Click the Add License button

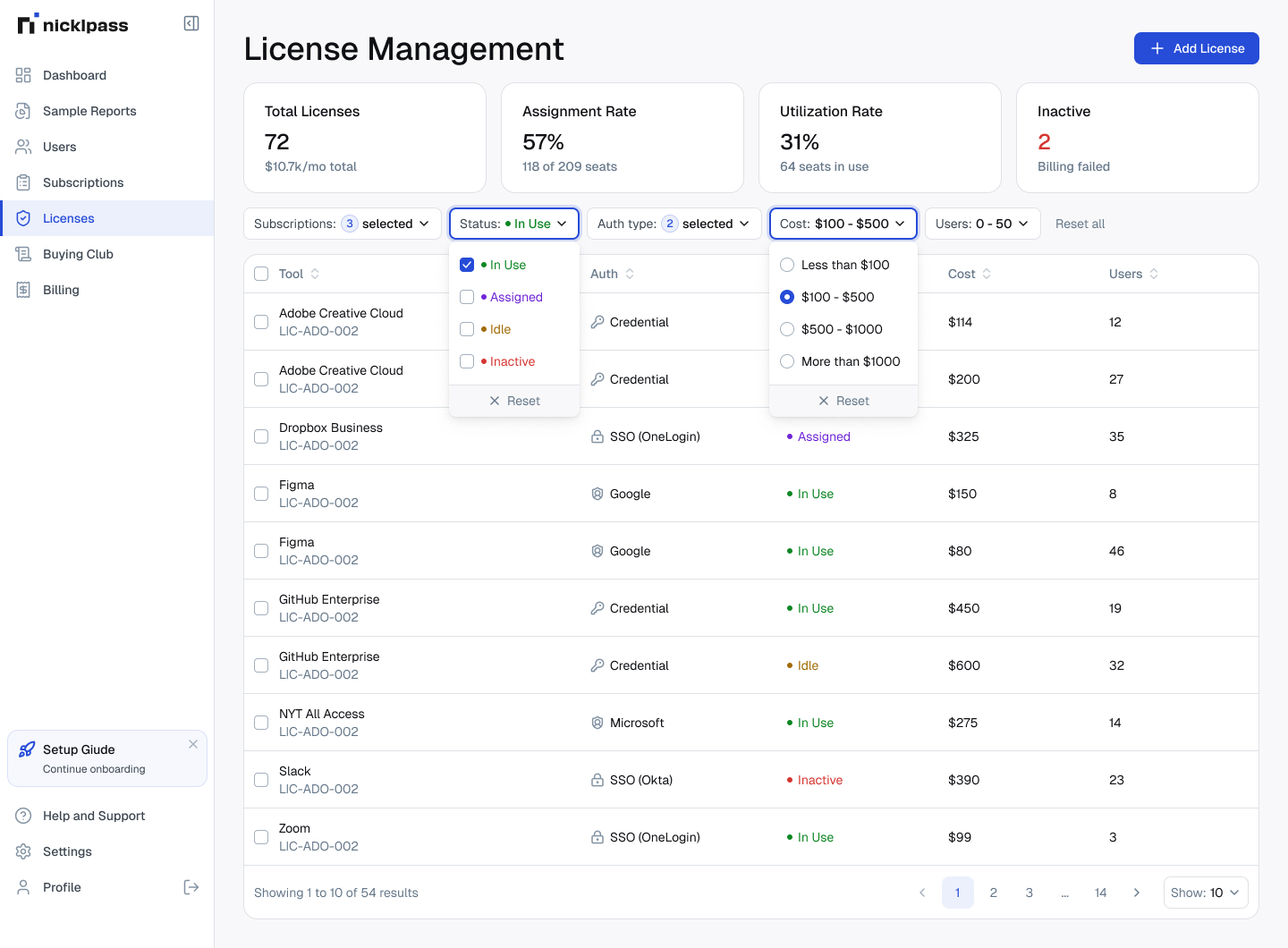click(x=1196, y=48)
